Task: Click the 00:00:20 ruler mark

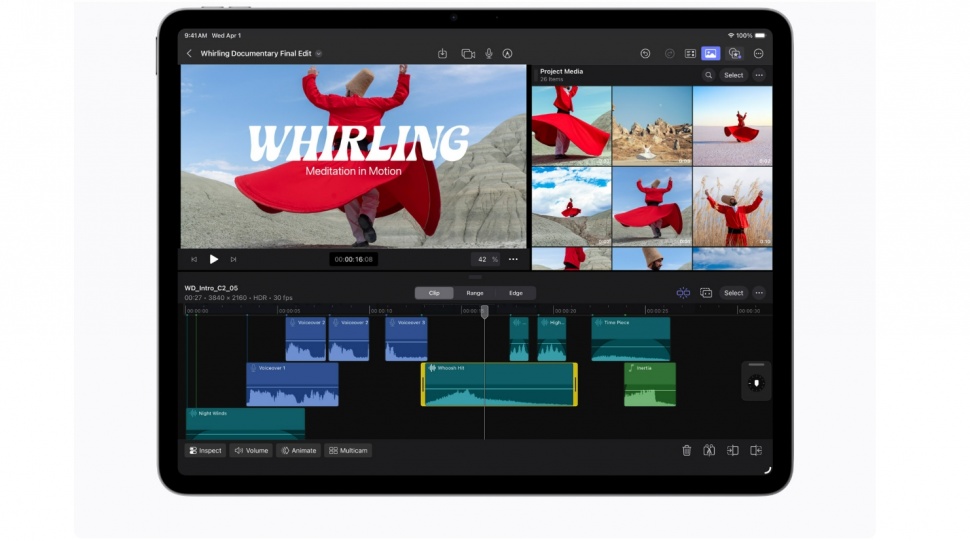Action: [x=565, y=311]
